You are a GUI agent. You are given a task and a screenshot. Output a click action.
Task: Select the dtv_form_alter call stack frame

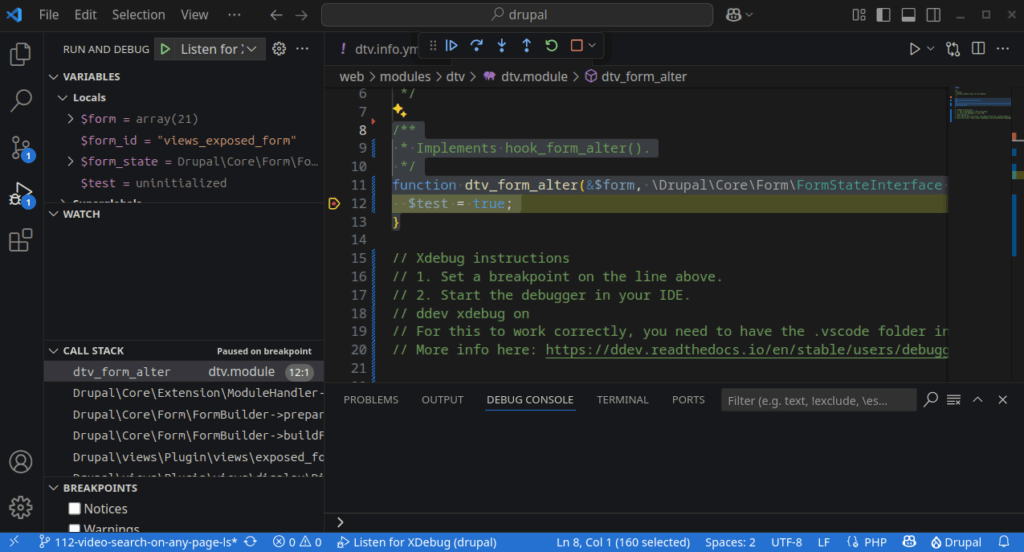click(x=184, y=372)
